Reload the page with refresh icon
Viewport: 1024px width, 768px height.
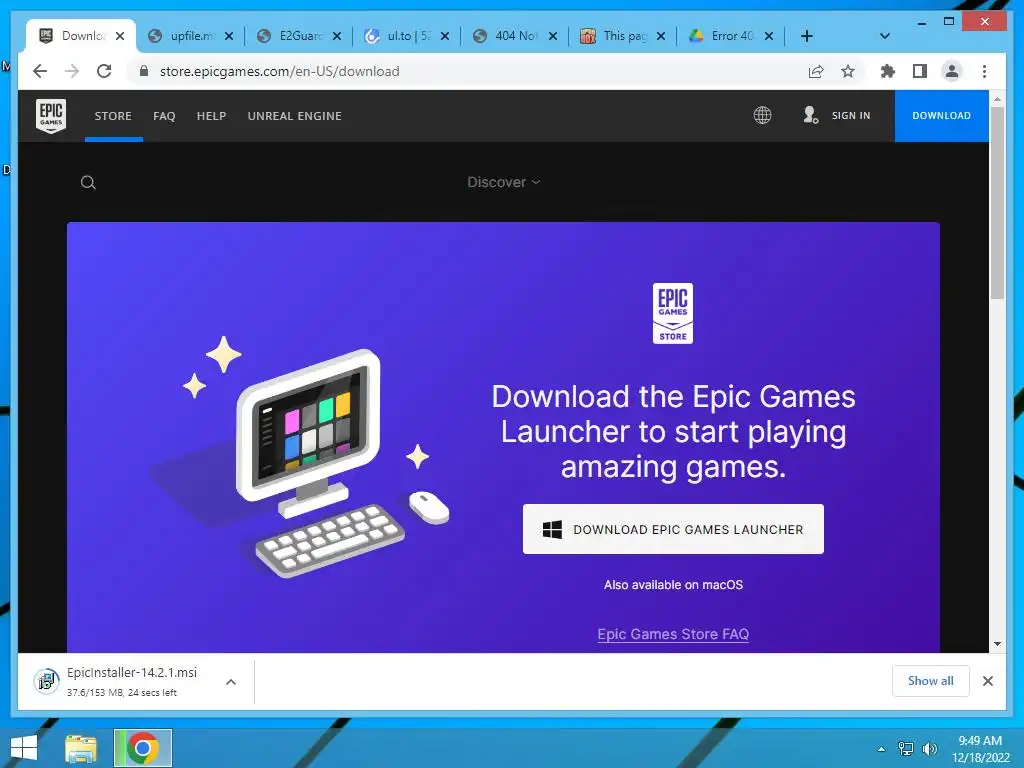coord(104,71)
